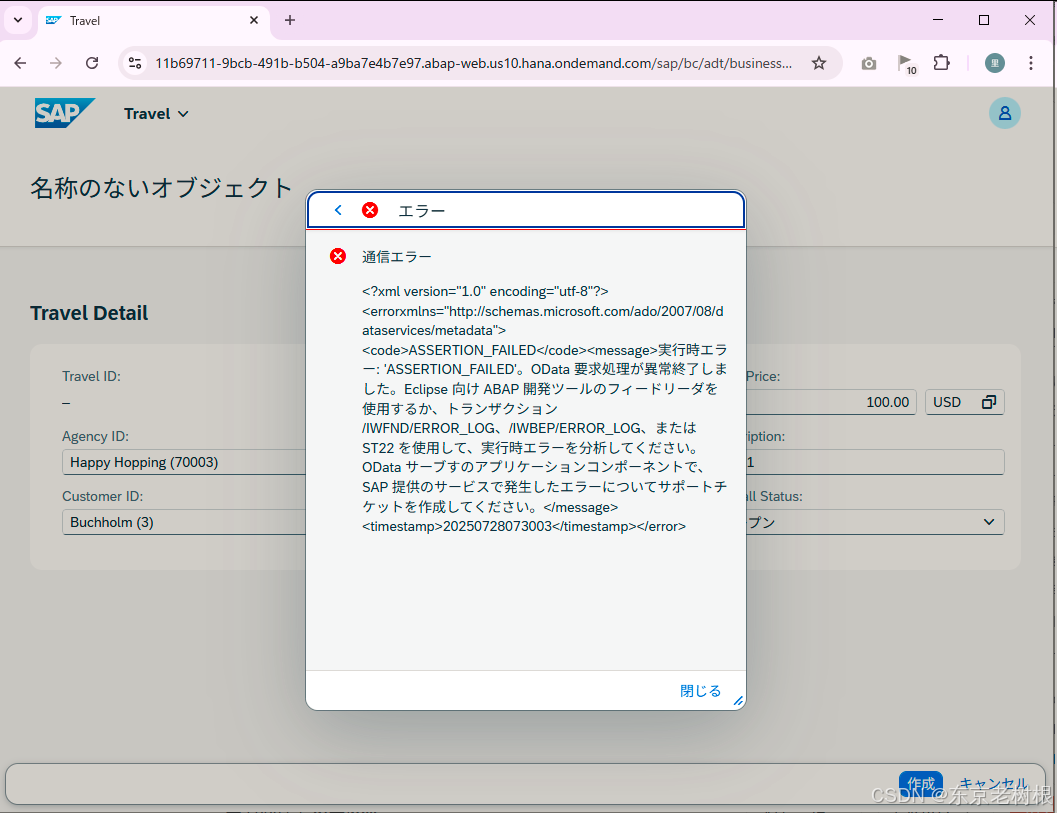Click the address bar URL
Screen dimensions: 1057x813
tap(473, 63)
